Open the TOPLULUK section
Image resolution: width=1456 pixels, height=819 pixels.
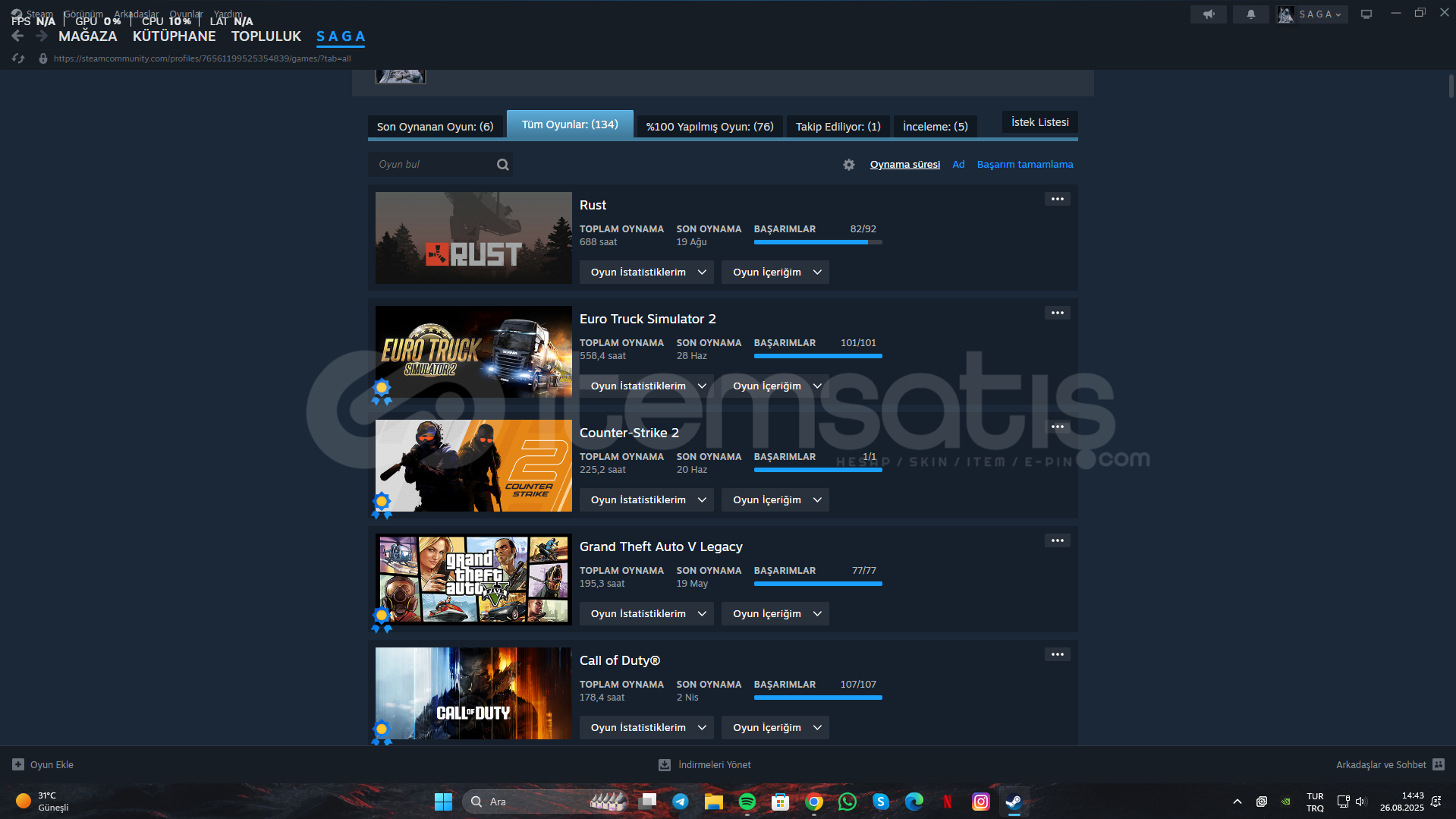[x=266, y=36]
